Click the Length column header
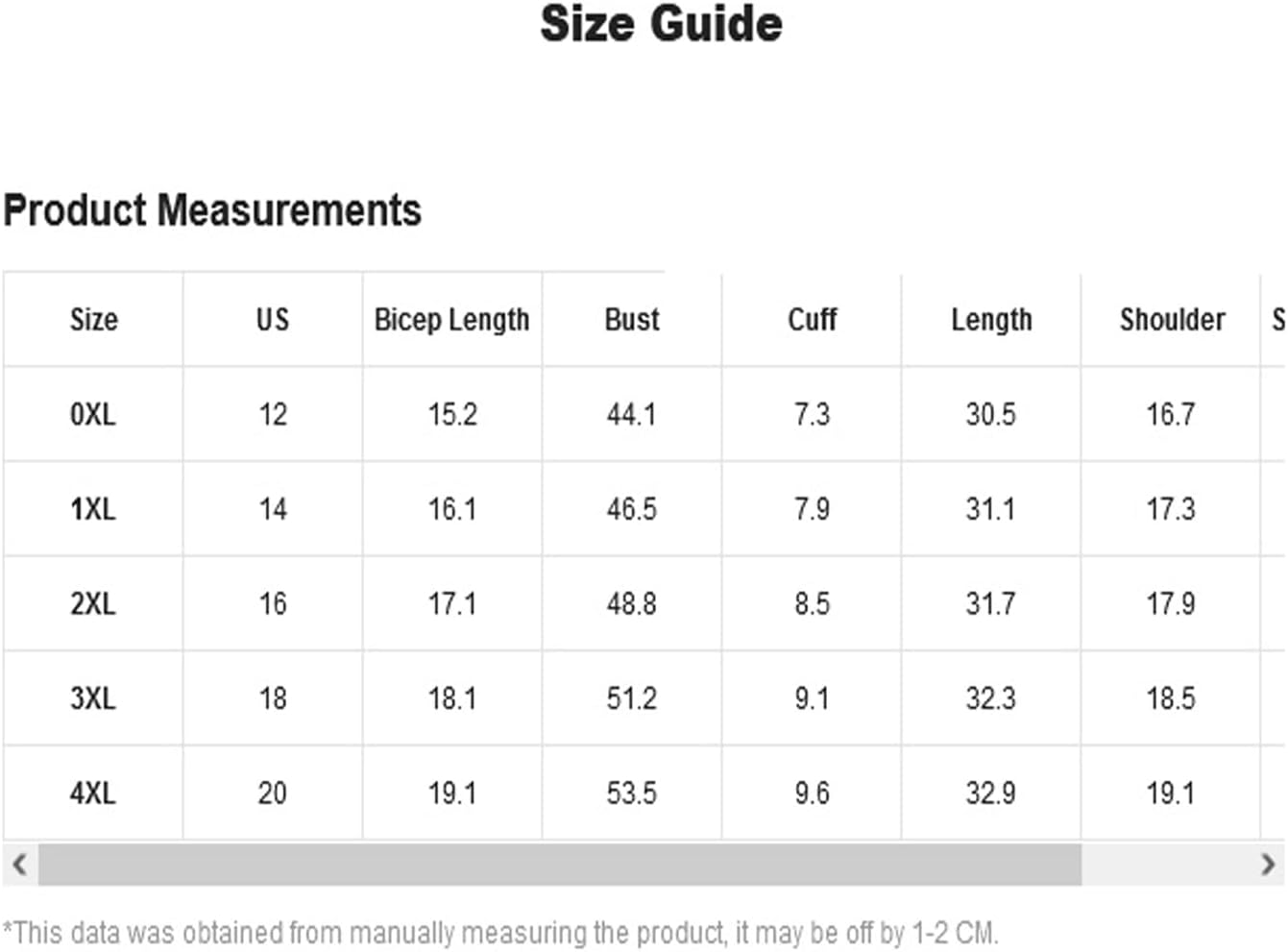 click(x=991, y=321)
